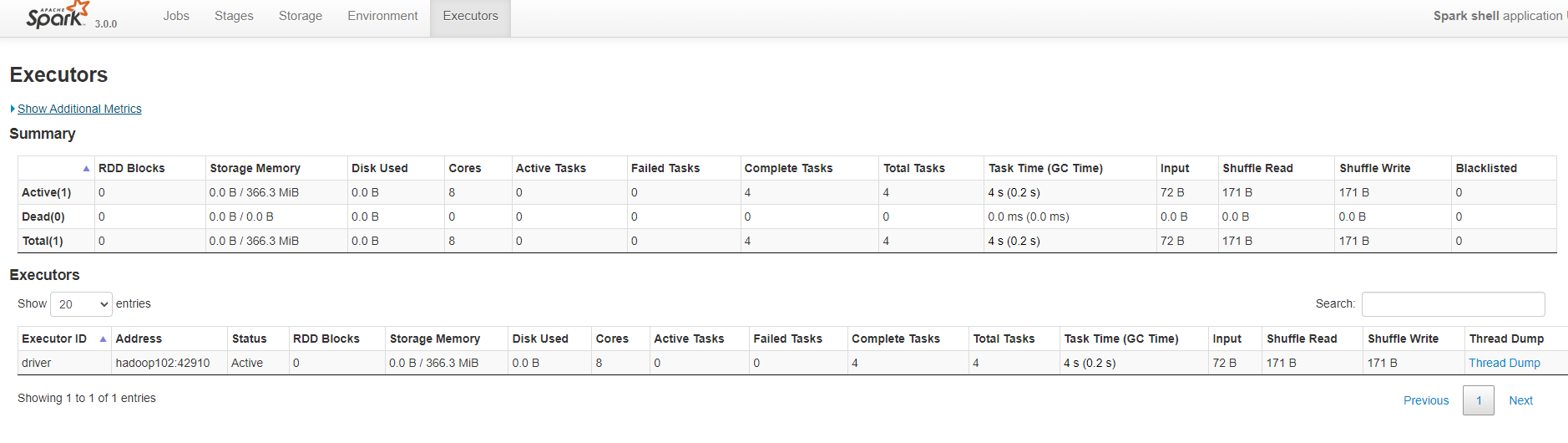Viewport: 1568px width, 443px height.
Task: Sort executors by Status column
Action: point(249,339)
